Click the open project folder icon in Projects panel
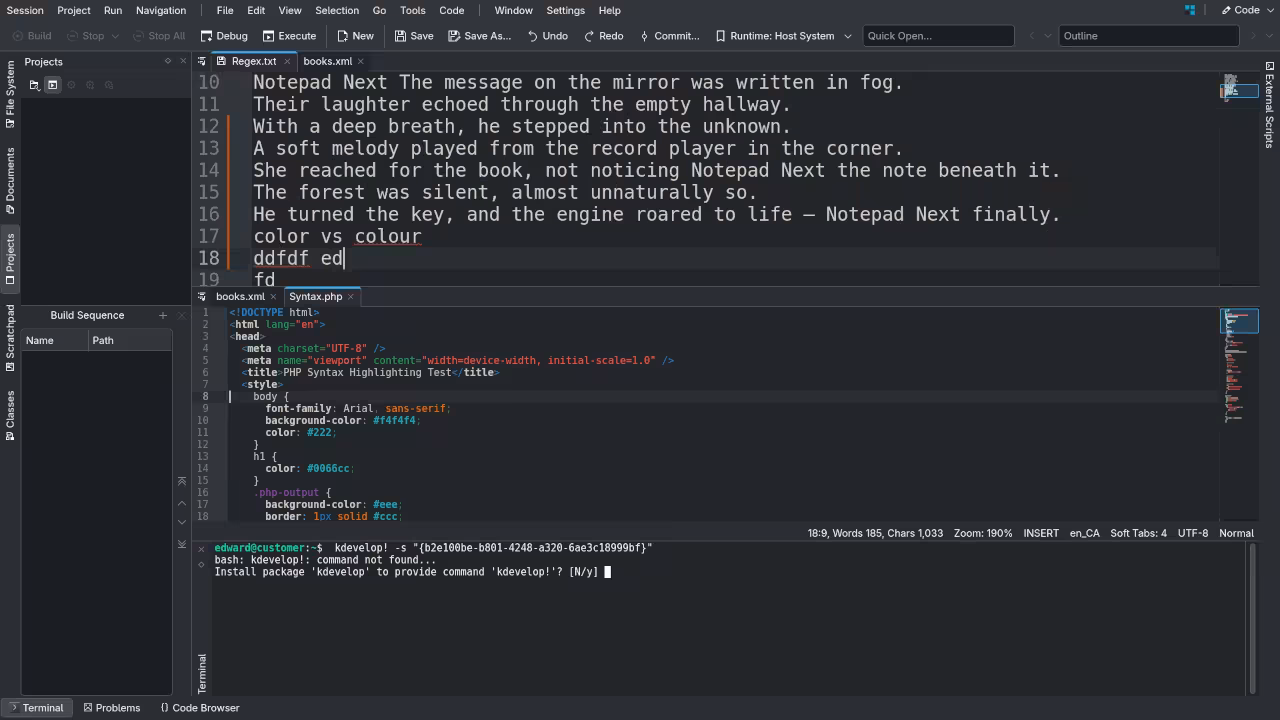 coord(34,85)
